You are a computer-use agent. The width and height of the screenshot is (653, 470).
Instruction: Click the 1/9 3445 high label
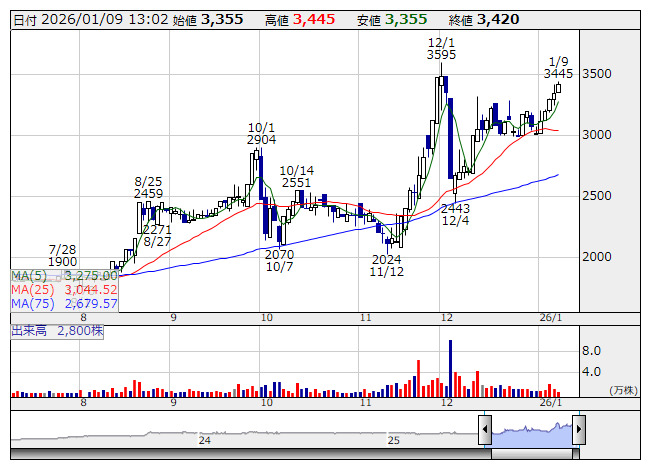559,66
